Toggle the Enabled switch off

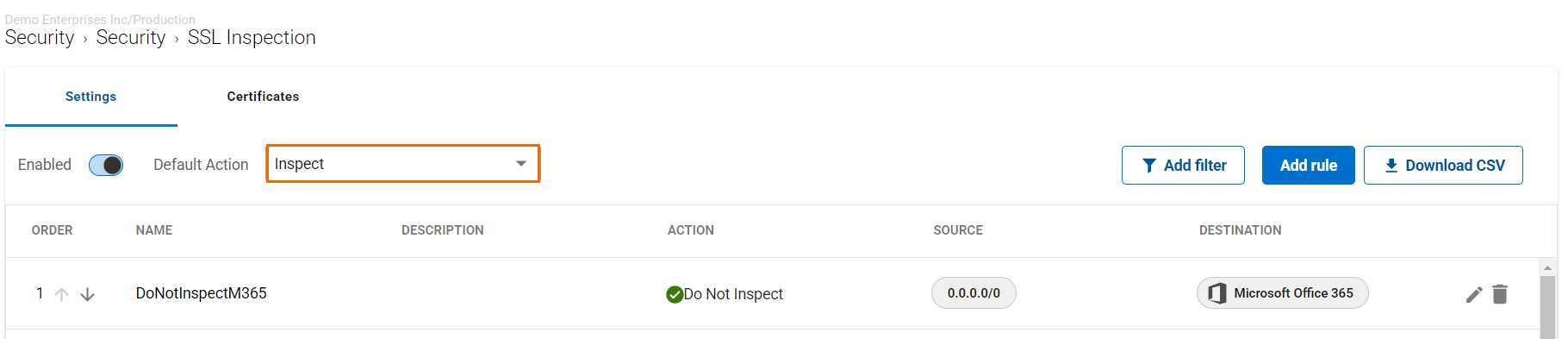(x=106, y=165)
